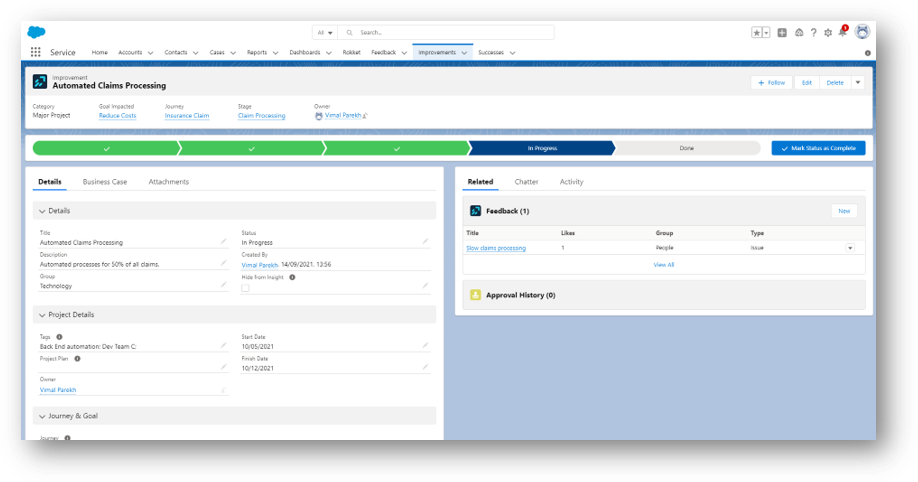Expand the Dashboards nav dropdown arrow
This screenshot has width=918, height=482.
tap(328, 53)
